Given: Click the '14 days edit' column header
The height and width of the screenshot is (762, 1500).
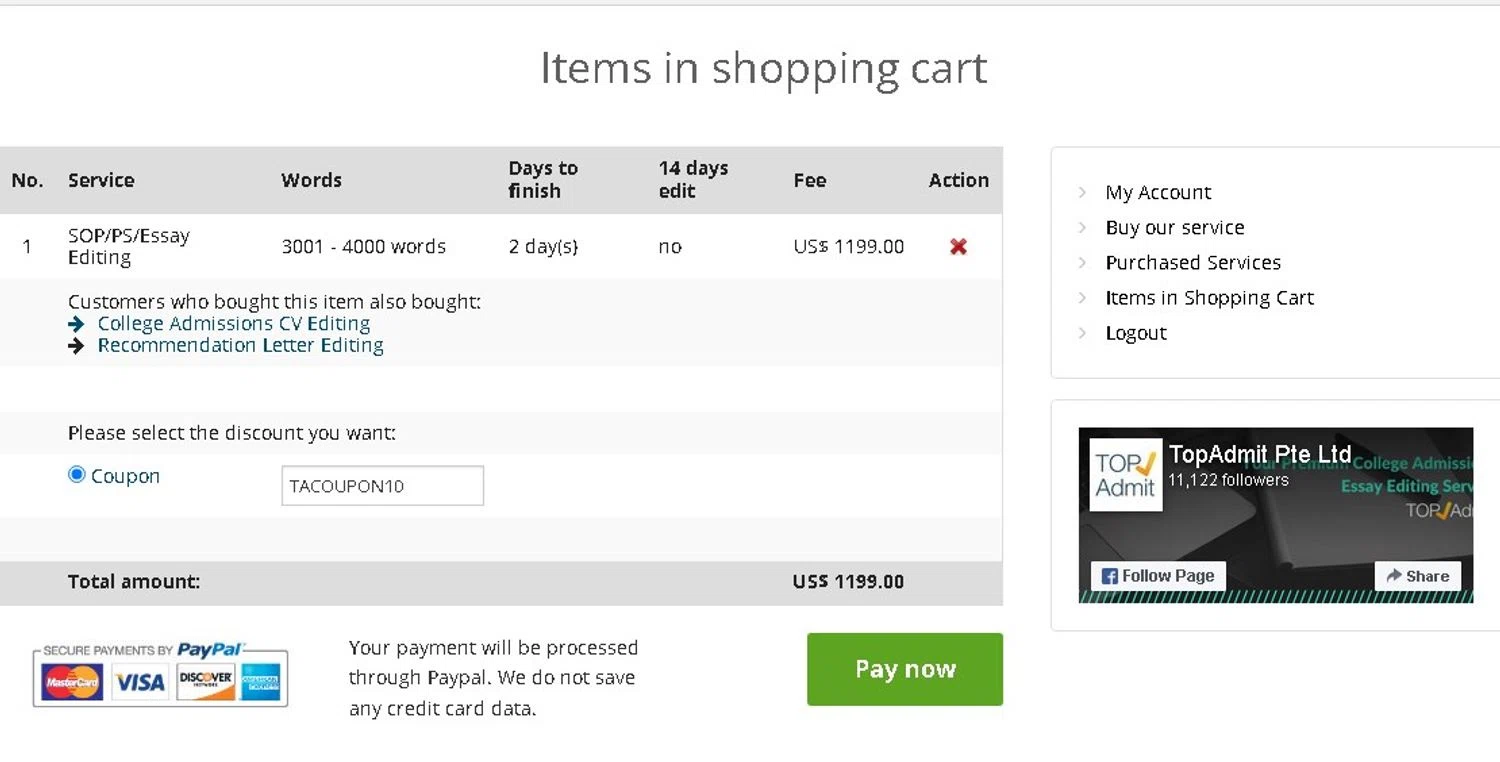Looking at the screenshot, I should 693,180.
